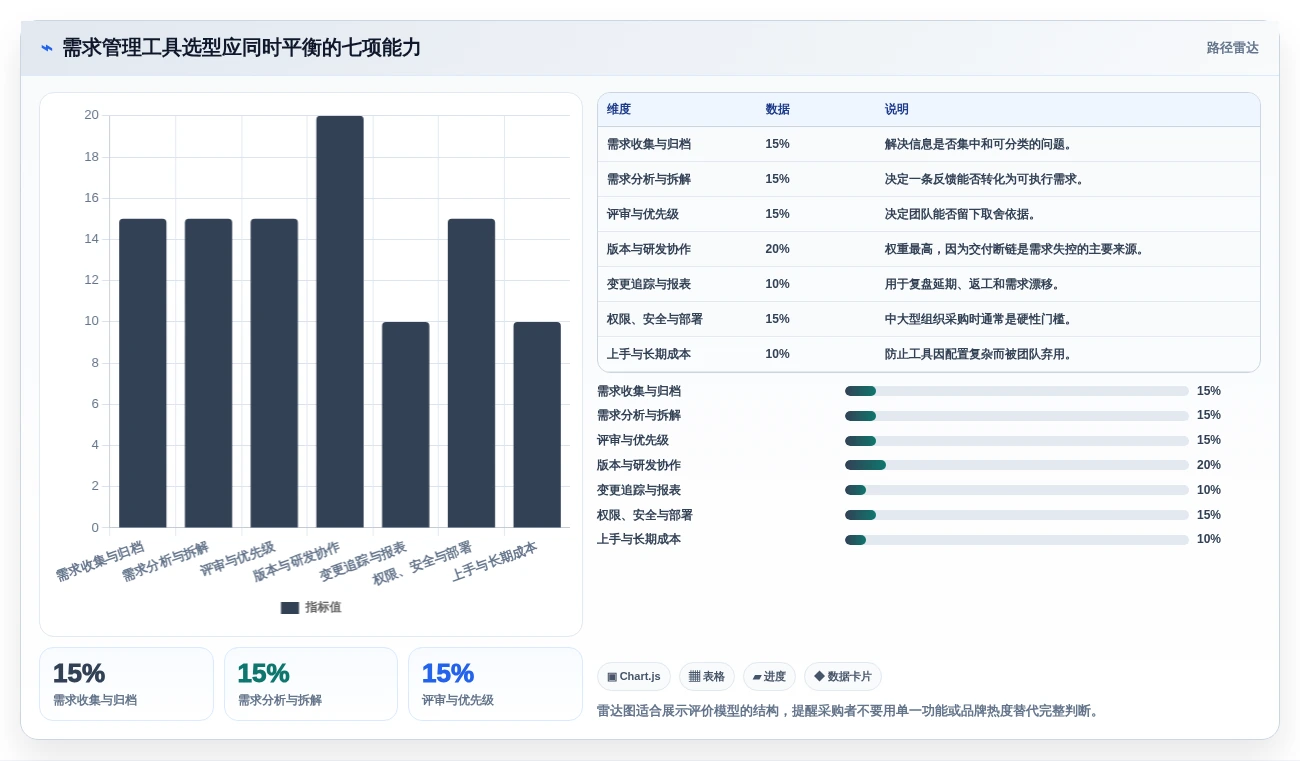Toggle the 指标值 legend swatch
The height and width of the screenshot is (761, 1300).
point(290,607)
